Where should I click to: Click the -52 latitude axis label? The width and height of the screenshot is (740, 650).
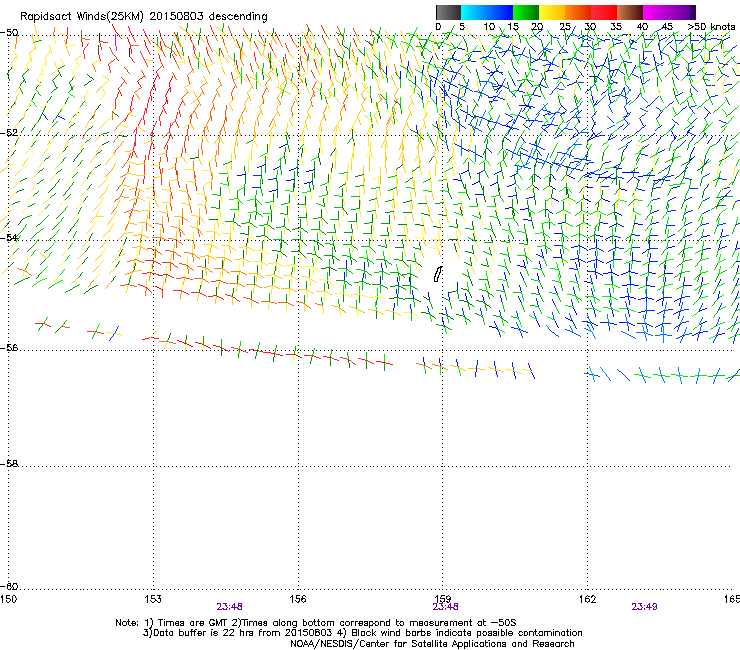point(9,133)
